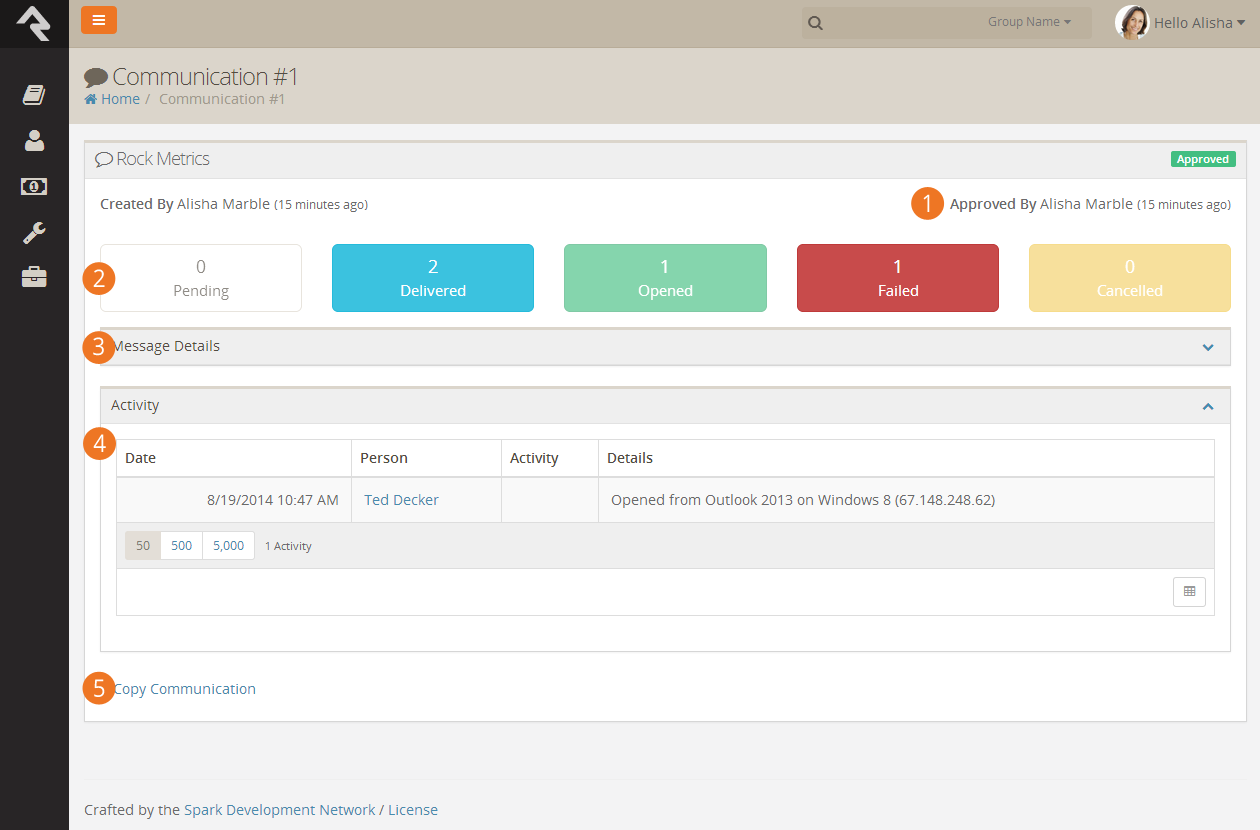The width and height of the screenshot is (1260, 830).
Task: Expand the Message Details panel chevron
Action: click(1208, 347)
